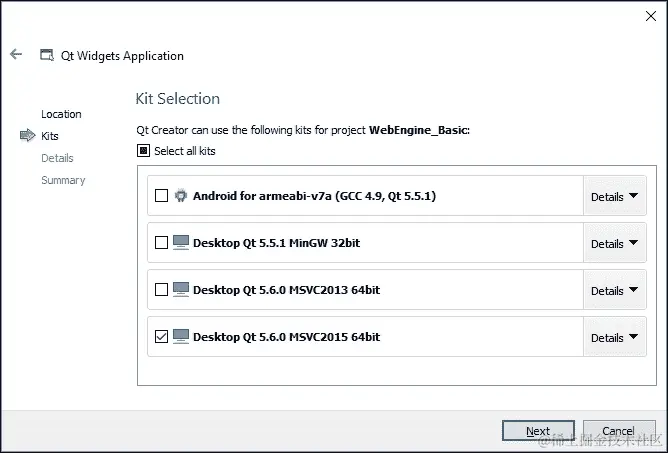Click the Qt Widgets Application window icon

(x=47, y=55)
